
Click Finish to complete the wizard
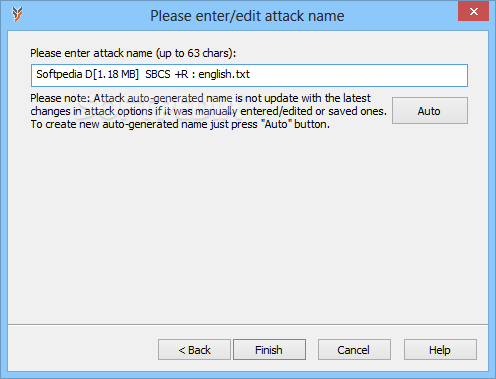(x=269, y=350)
